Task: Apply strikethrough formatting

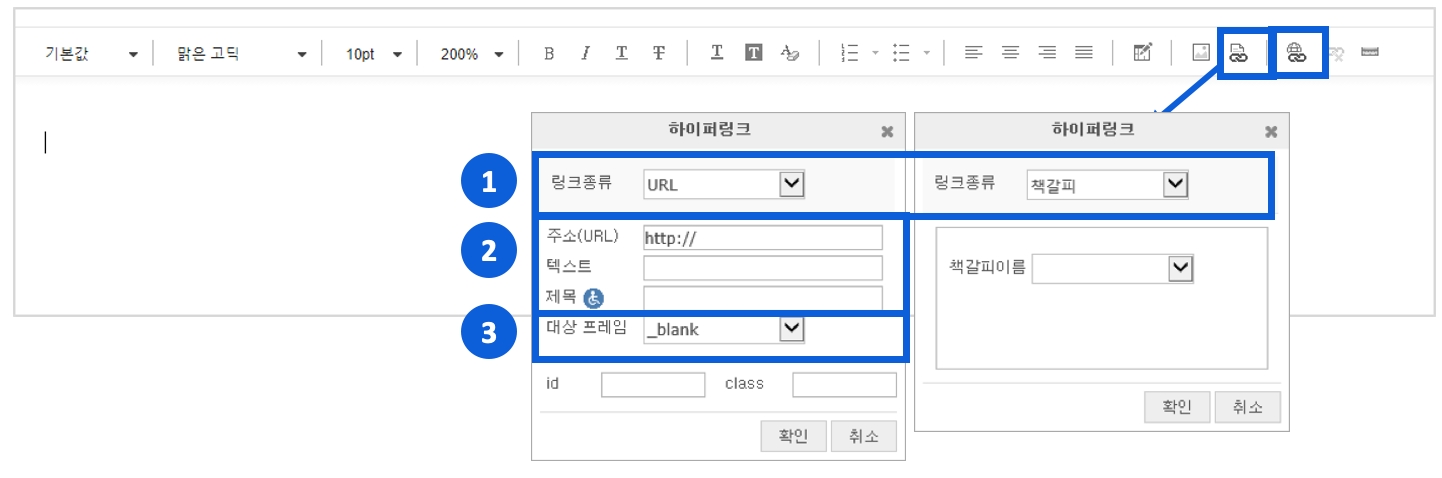Action: [658, 53]
